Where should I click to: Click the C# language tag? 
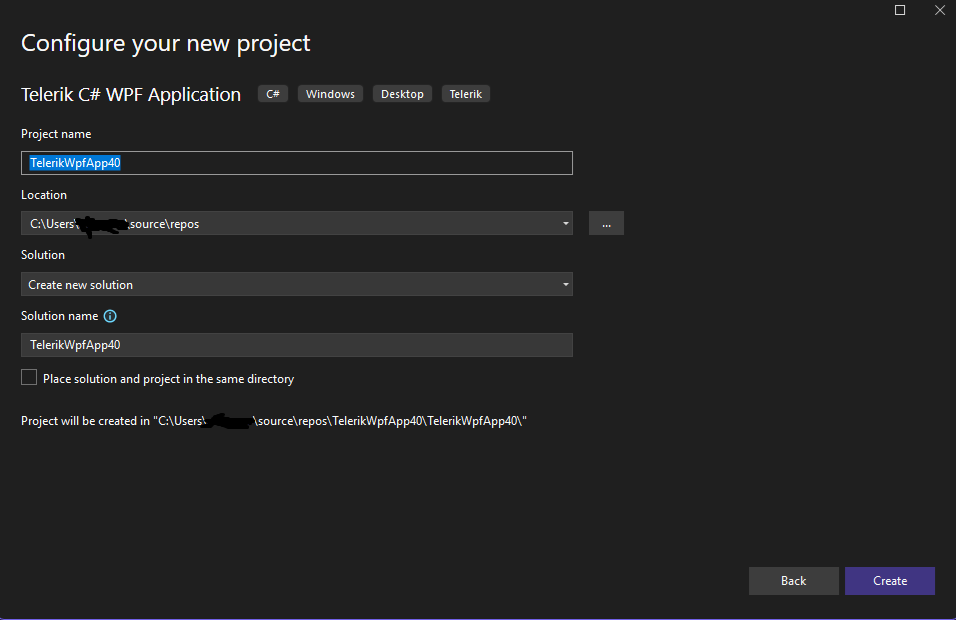[273, 94]
